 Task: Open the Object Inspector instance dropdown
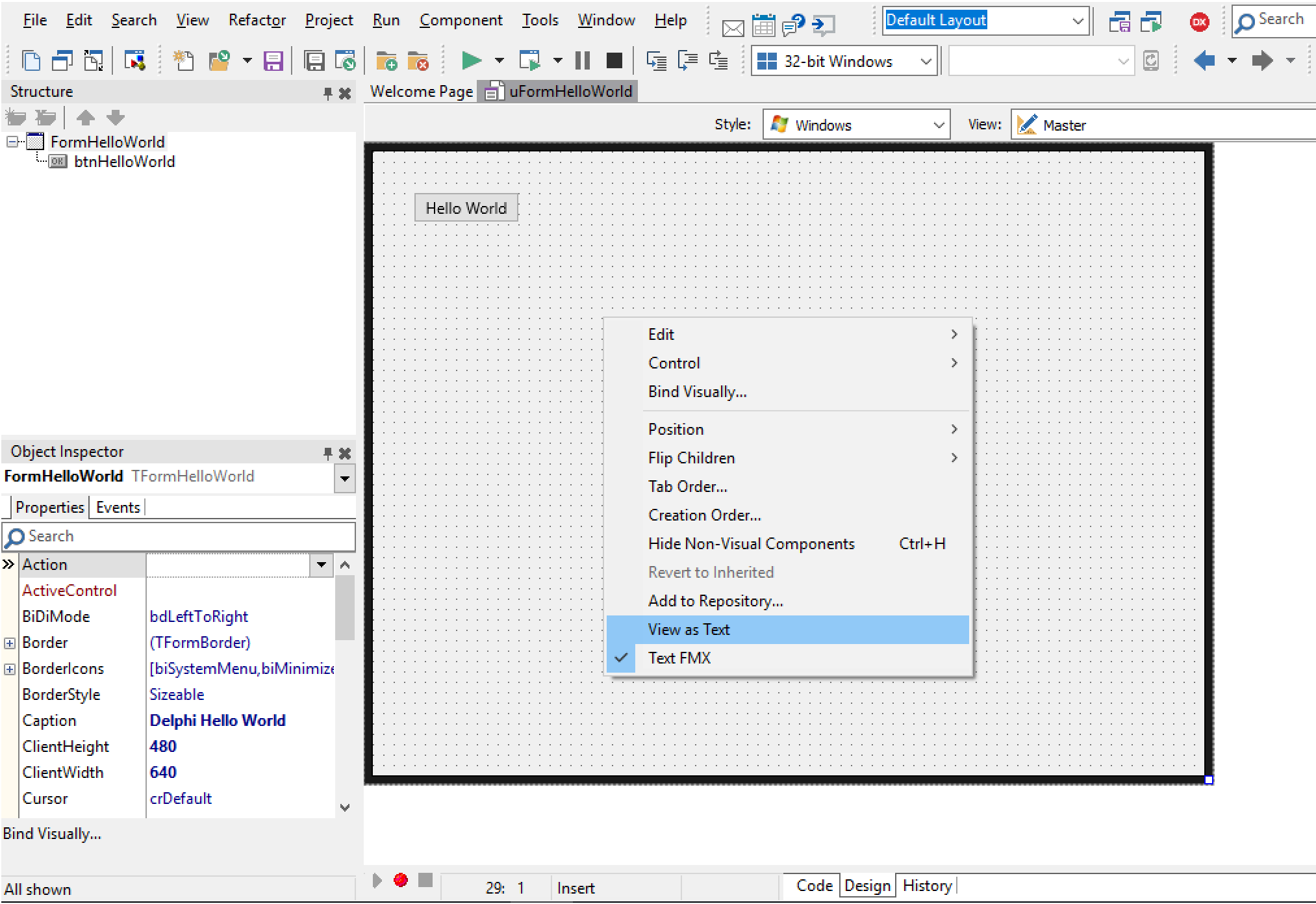[x=345, y=479]
